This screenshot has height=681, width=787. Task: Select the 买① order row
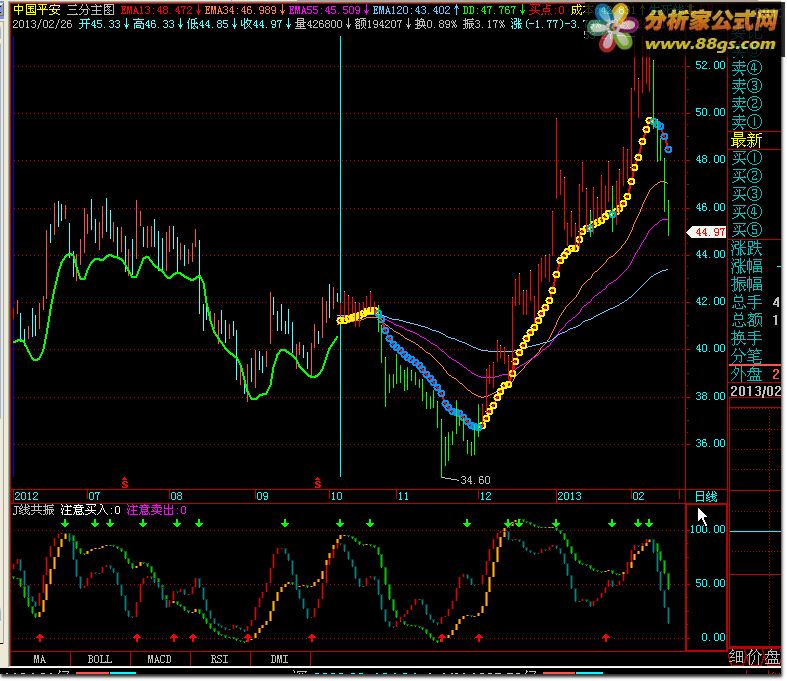click(x=747, y=158)
